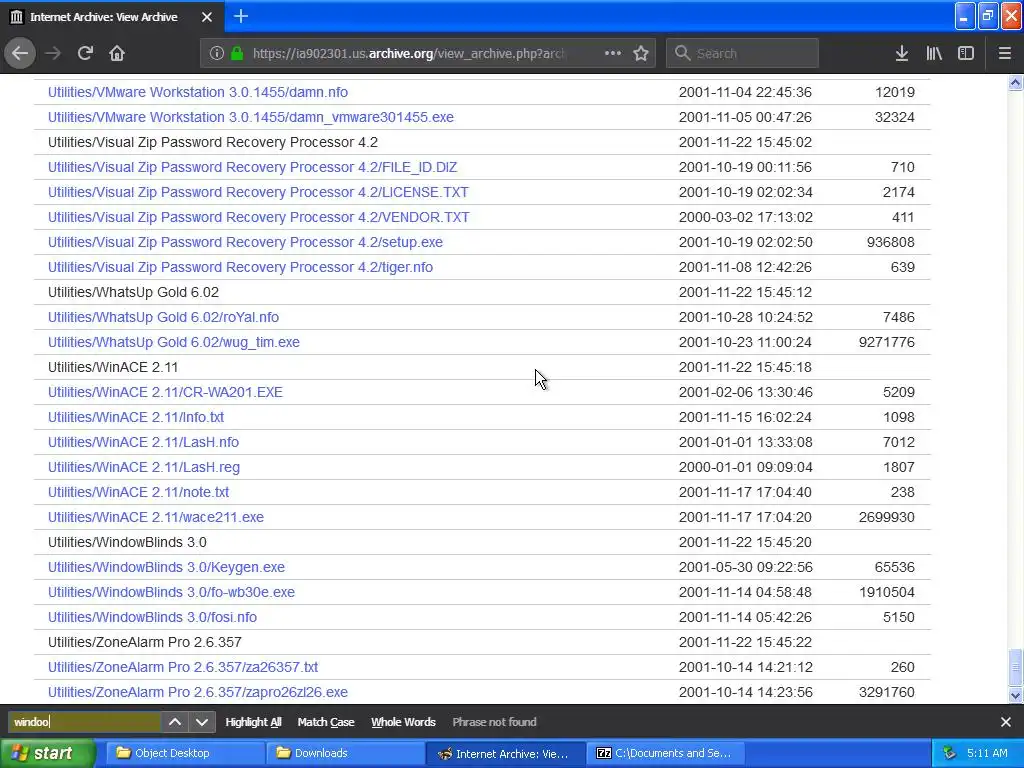Open the Library icon

[x=934, y=53]
